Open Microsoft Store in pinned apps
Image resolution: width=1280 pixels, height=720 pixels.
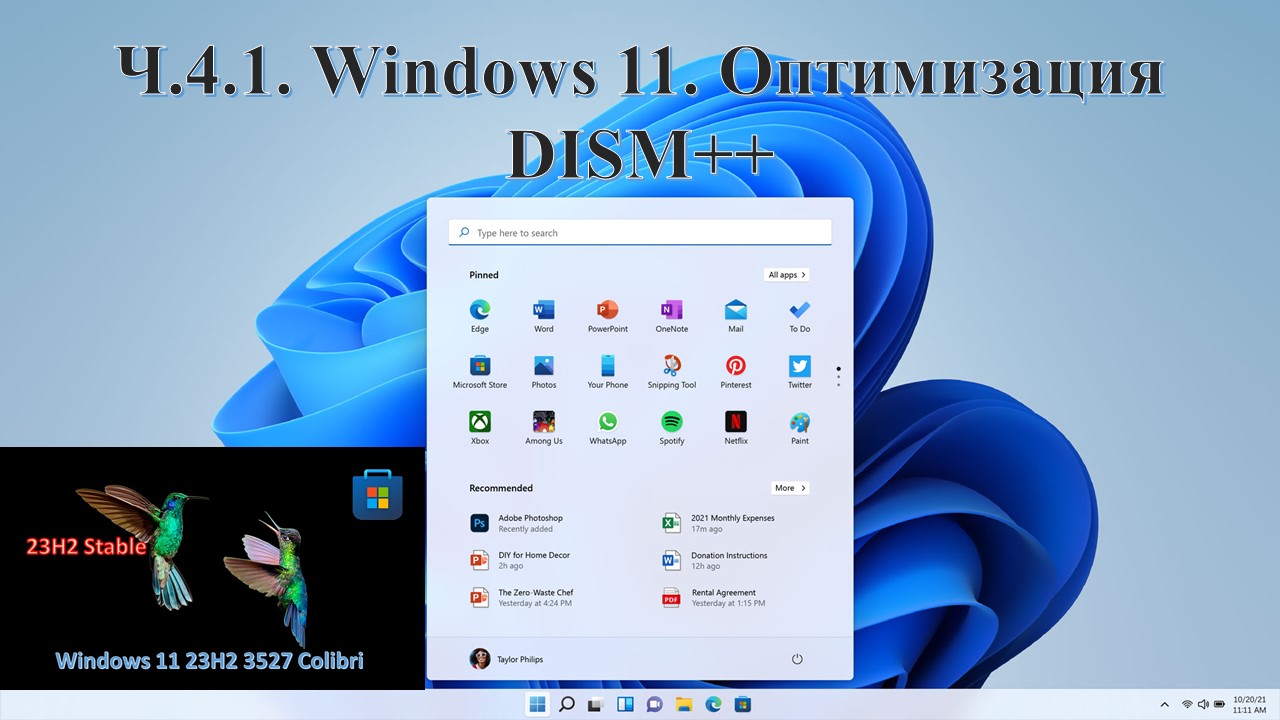[480, 372]
